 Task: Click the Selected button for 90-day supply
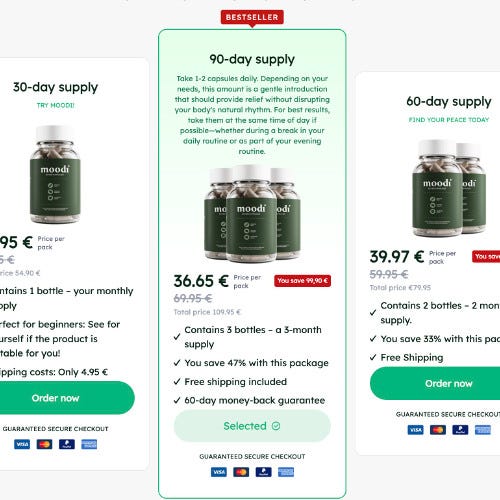point(252,426)
